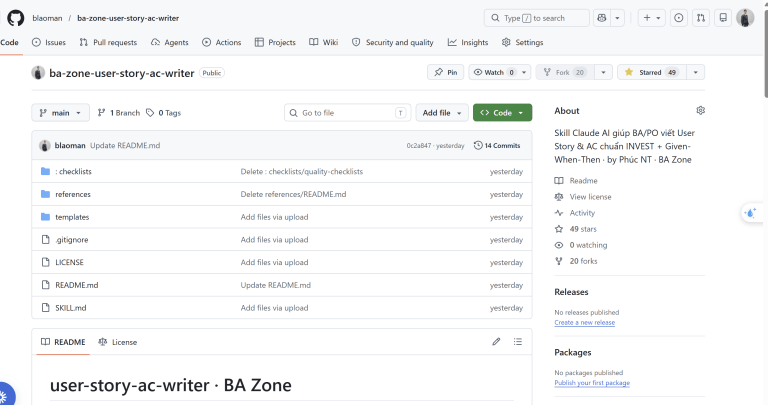Click commit message 'Delete references/README.md'
The height and width of the screenshot is (405, 768).
pyautogui.click(x=293, y=194)
